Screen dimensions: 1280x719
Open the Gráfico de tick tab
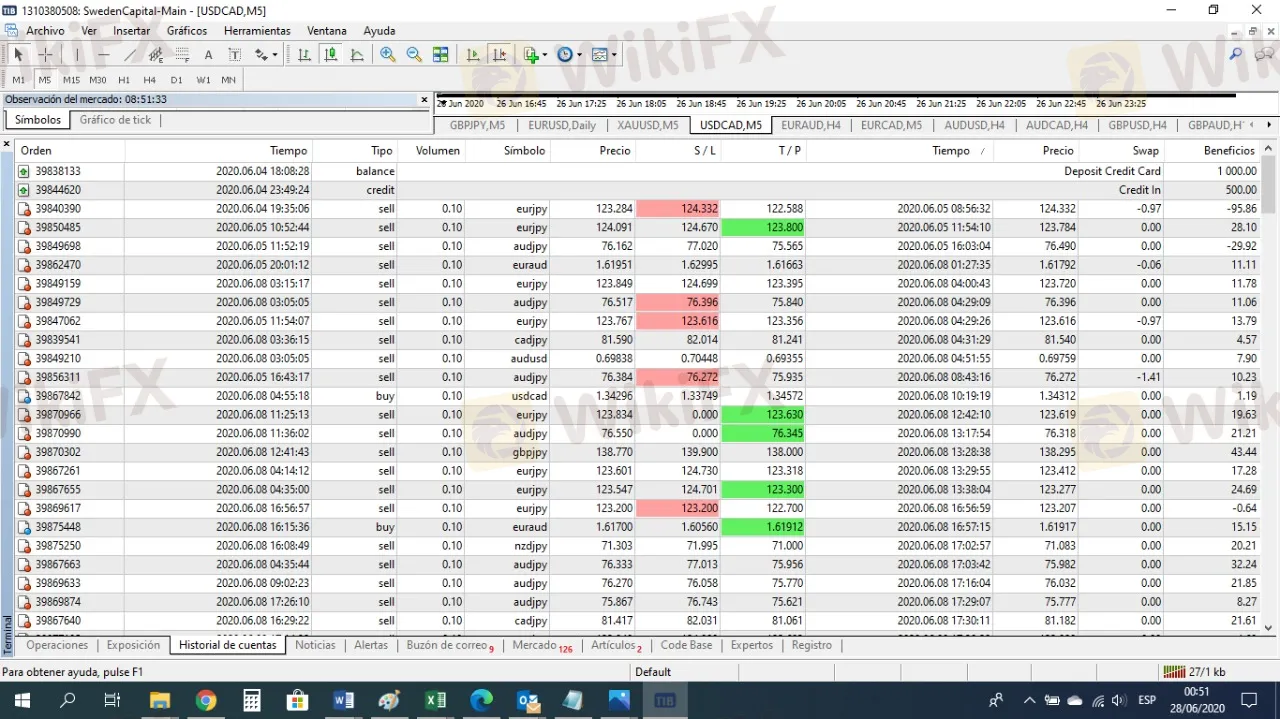point(115,120)
